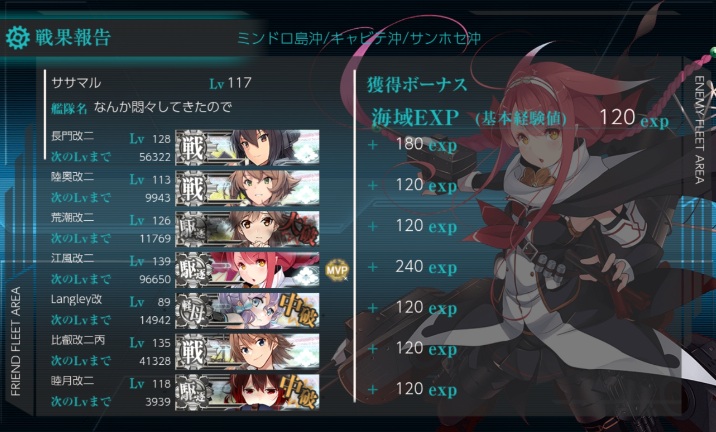The width and height of the screenshot is (716, 432).
Task: Click 陸奥改二's 戦 ship-type emblem
Action: 191,188
